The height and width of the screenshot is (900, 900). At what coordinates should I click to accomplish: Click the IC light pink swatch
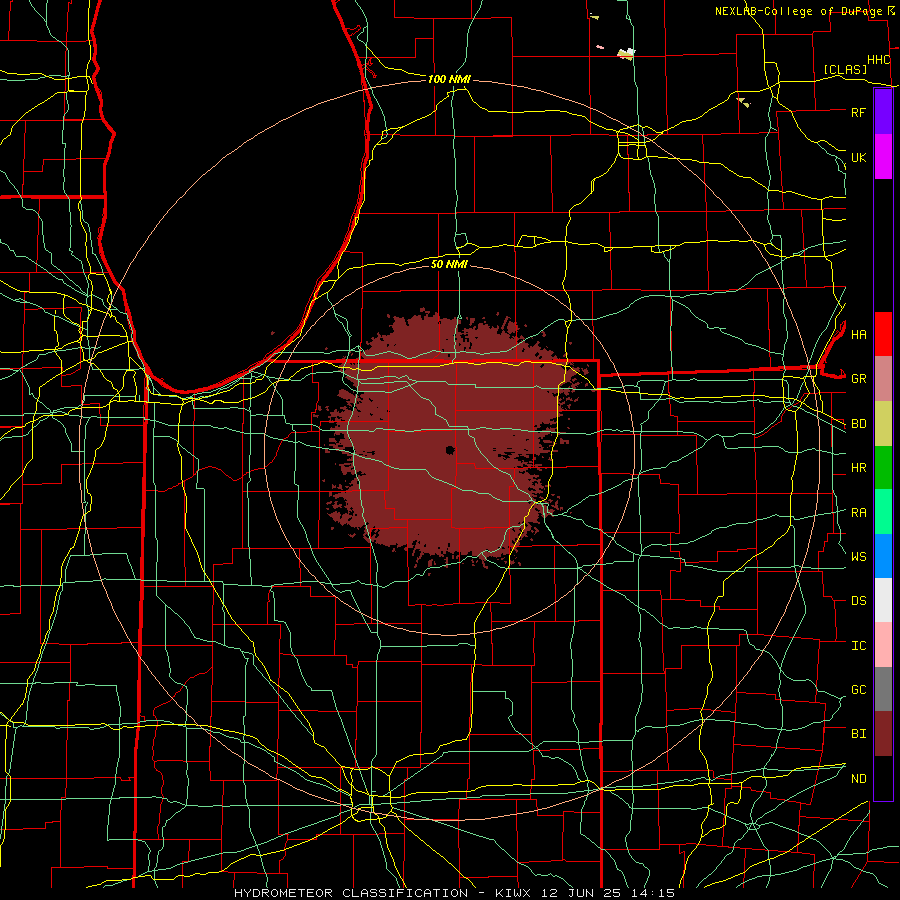coord(883,645)
